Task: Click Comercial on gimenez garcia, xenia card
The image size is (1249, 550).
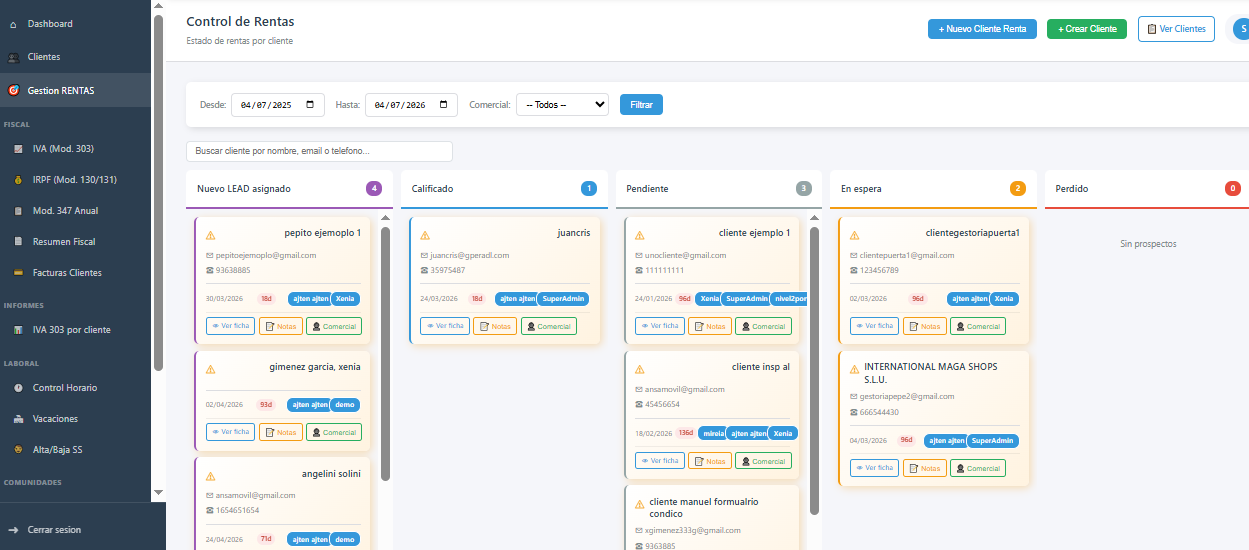Action: coord(334,432)
